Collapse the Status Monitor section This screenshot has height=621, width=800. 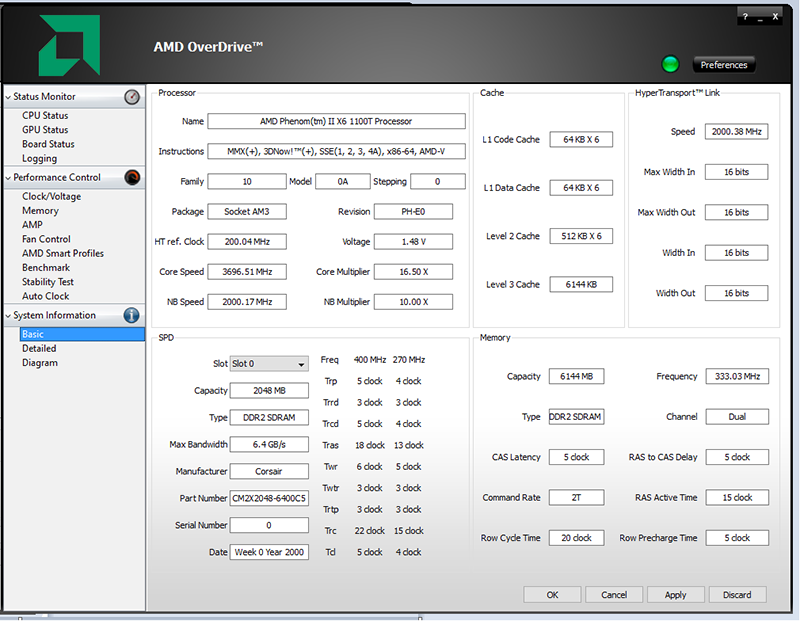coord(8,97)
